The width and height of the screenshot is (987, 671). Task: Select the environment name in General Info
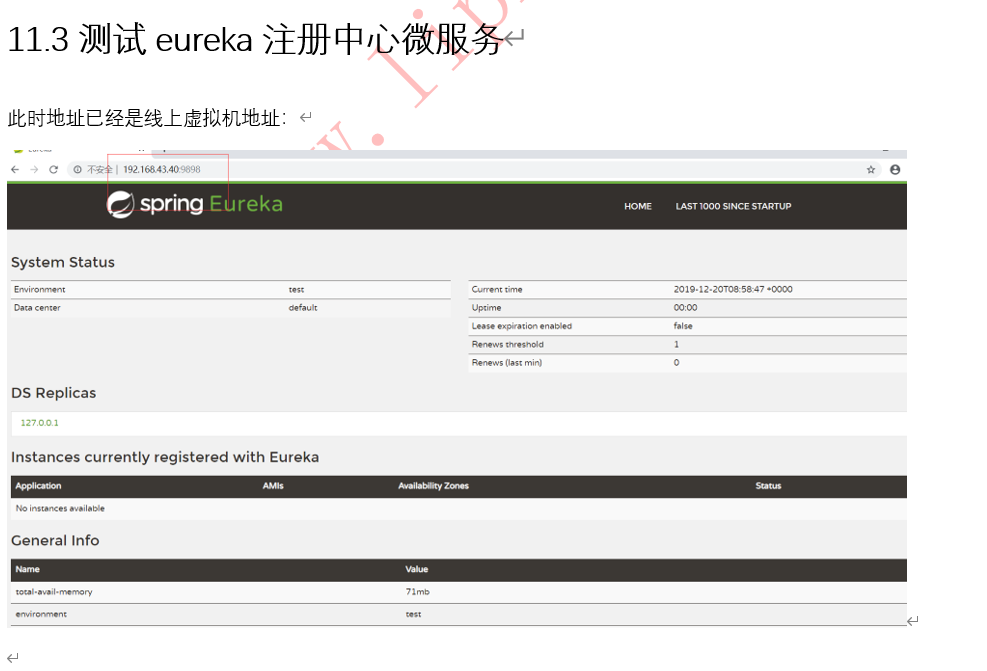[x=41, y=614]
